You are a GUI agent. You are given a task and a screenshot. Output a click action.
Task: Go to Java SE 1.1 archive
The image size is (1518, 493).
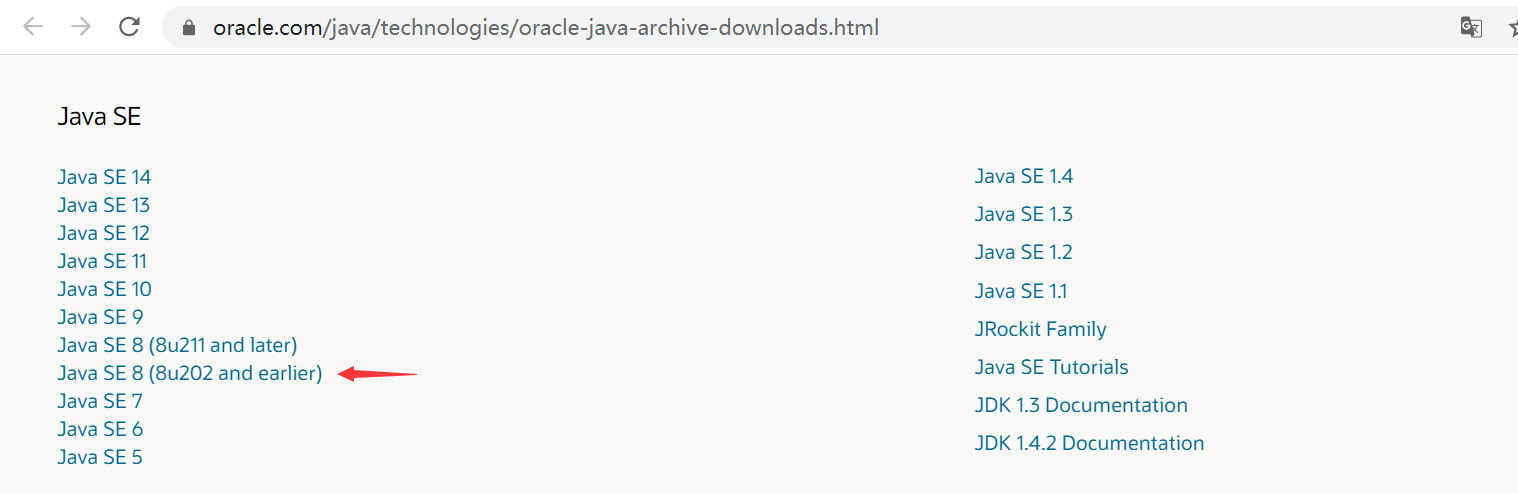[1021, 291]
